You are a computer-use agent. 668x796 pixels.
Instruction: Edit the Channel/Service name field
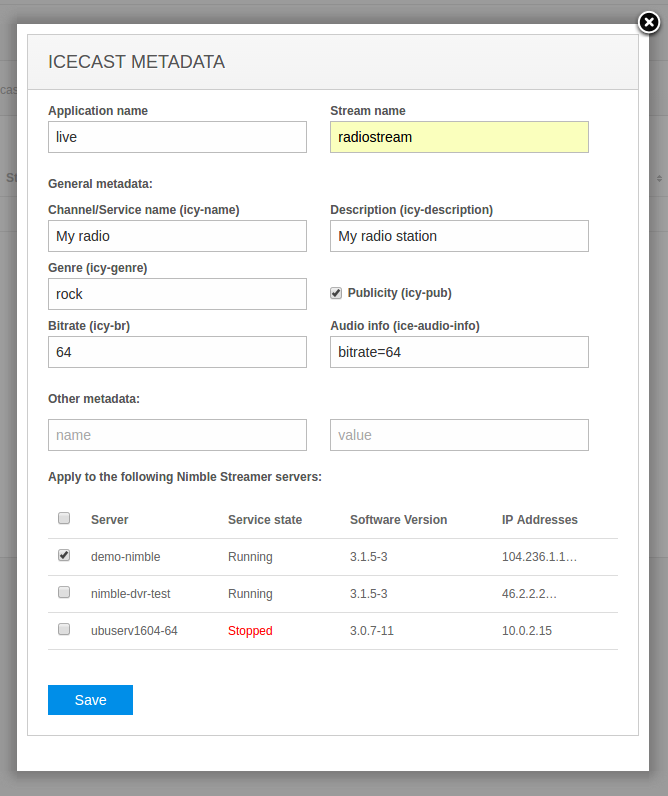[x=177, y=236]
